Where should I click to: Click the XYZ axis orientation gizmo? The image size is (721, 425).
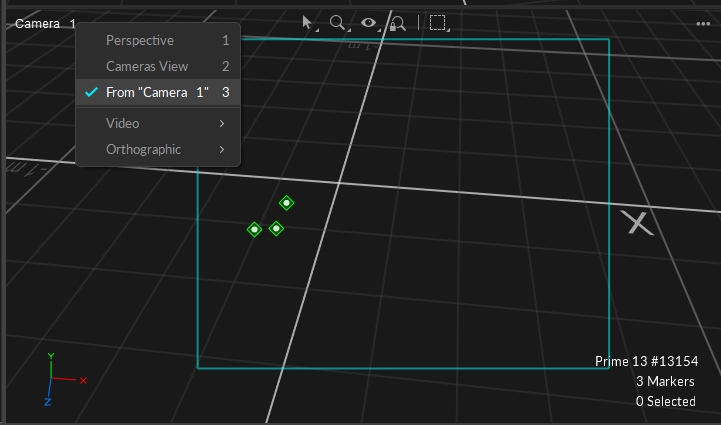56,380
